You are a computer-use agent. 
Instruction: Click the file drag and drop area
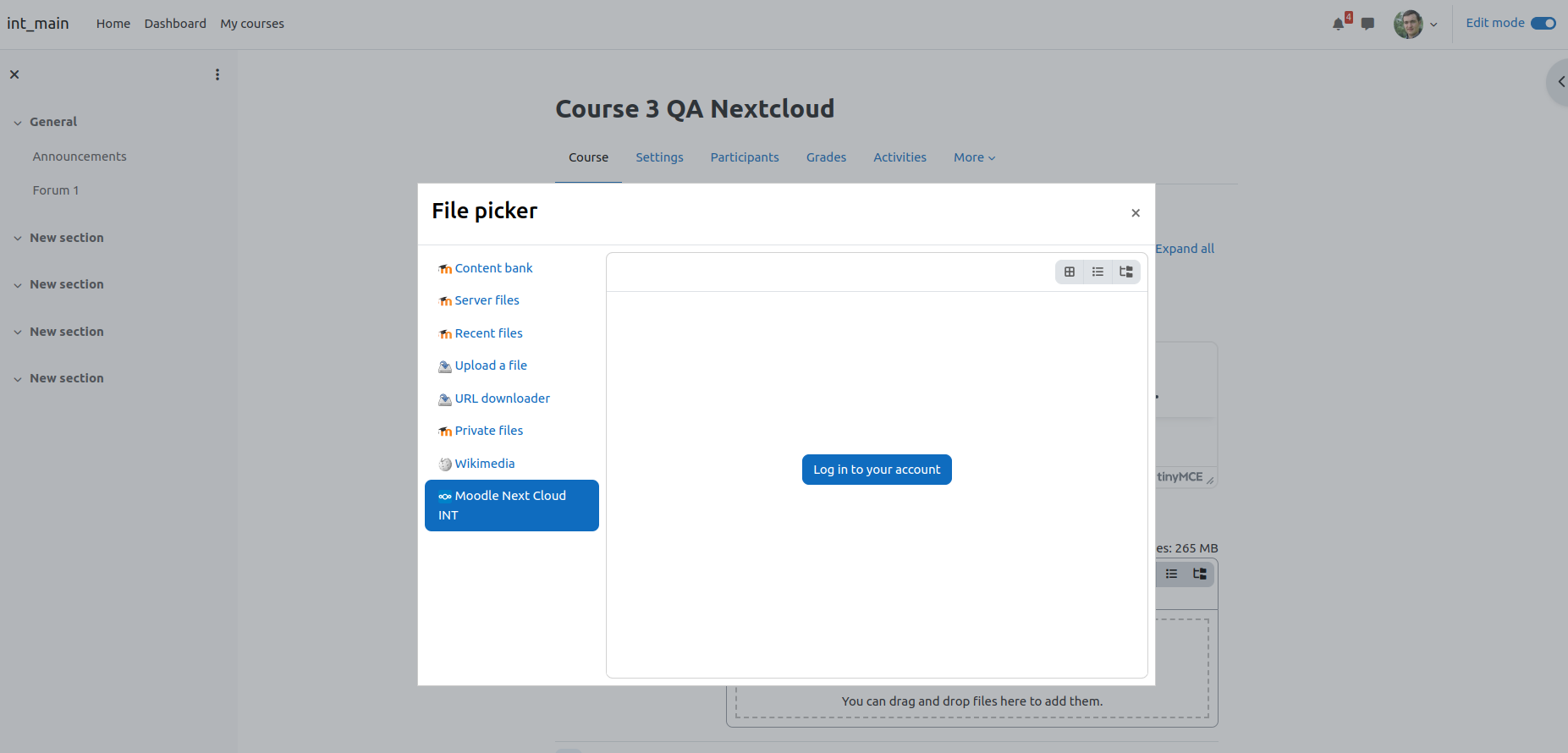(972, 701)
